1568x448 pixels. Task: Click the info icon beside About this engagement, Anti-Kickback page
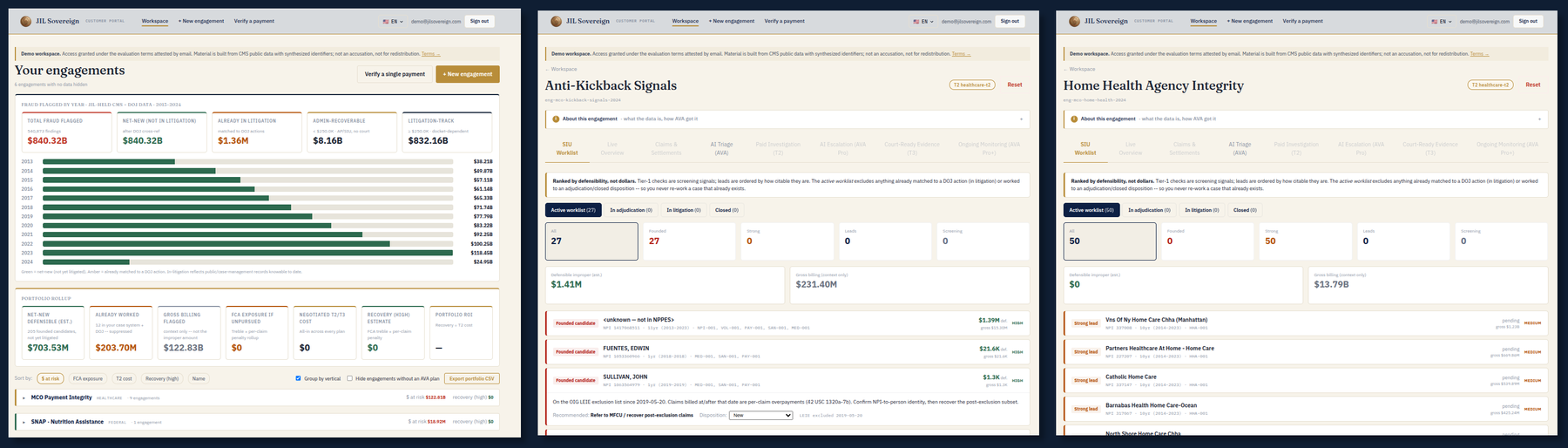click(557, 119)
